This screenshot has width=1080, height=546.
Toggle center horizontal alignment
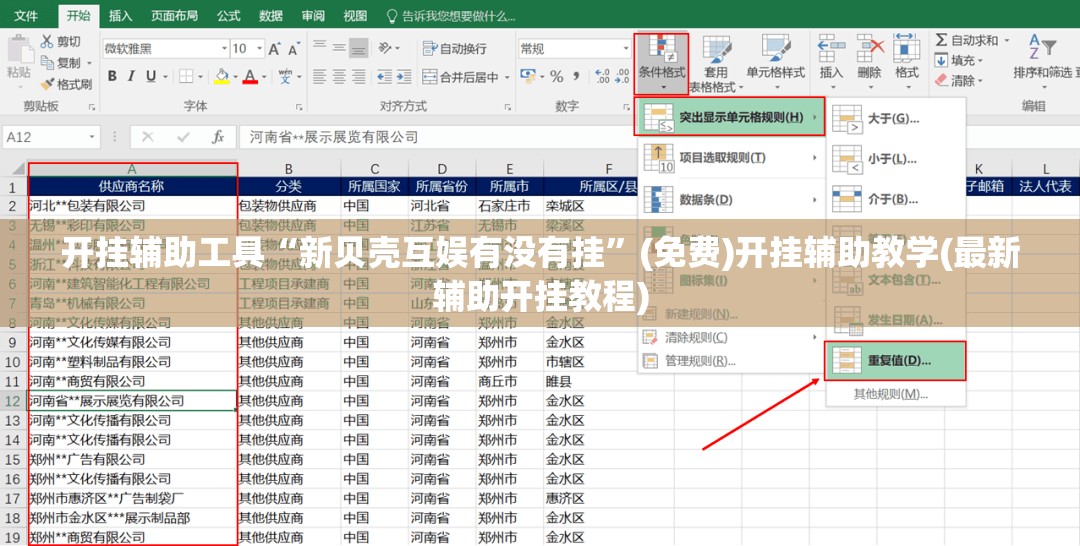point(339,76)
